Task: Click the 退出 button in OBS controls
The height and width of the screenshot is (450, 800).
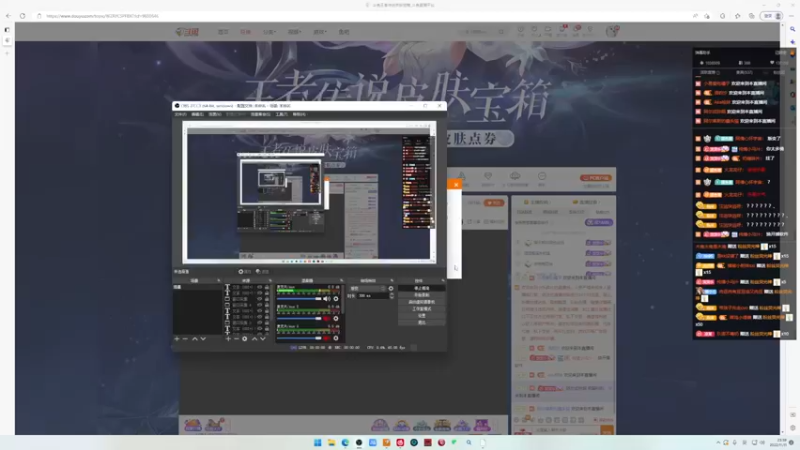Action: (421, 322)
